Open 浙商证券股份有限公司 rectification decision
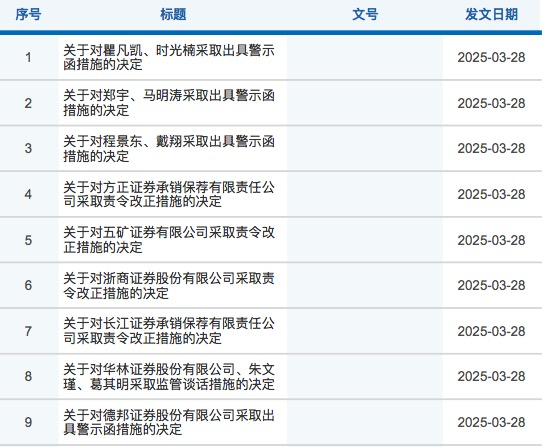Screen dimensions: 548x447 click(x=169, y=286)
